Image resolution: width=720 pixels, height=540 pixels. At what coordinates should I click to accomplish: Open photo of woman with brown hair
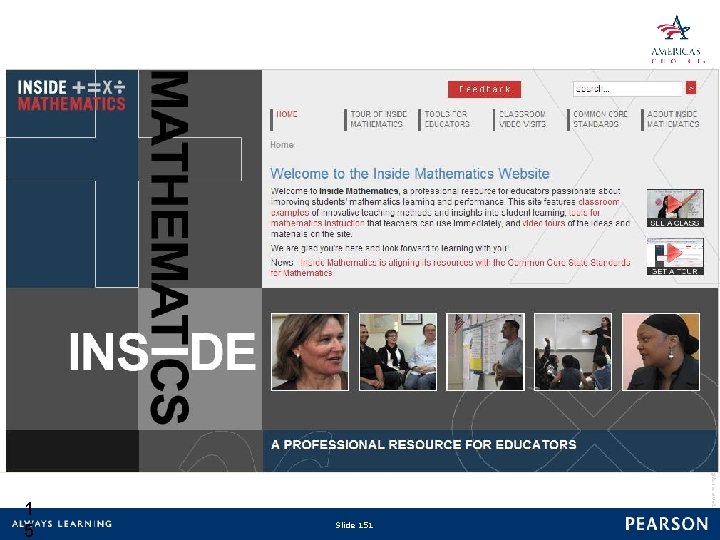tap(310, 352)
